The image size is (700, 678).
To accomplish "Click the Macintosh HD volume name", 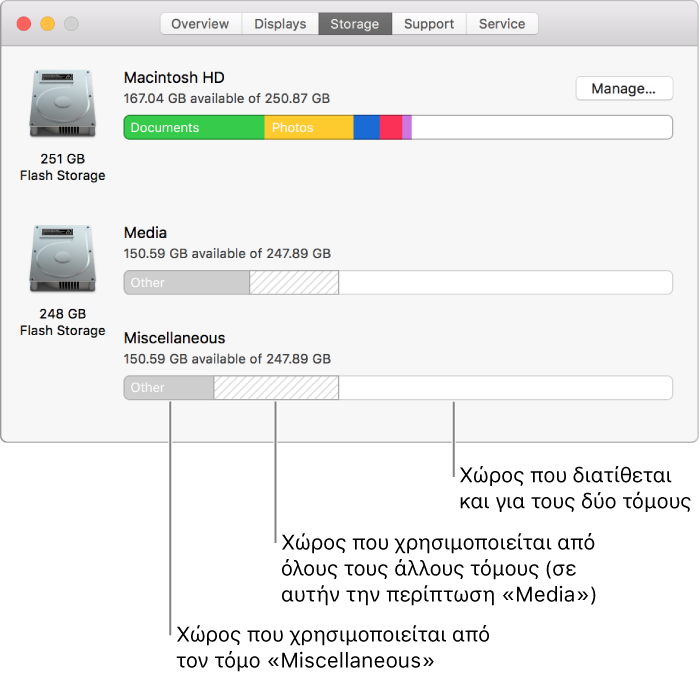I will pos(174,78).
